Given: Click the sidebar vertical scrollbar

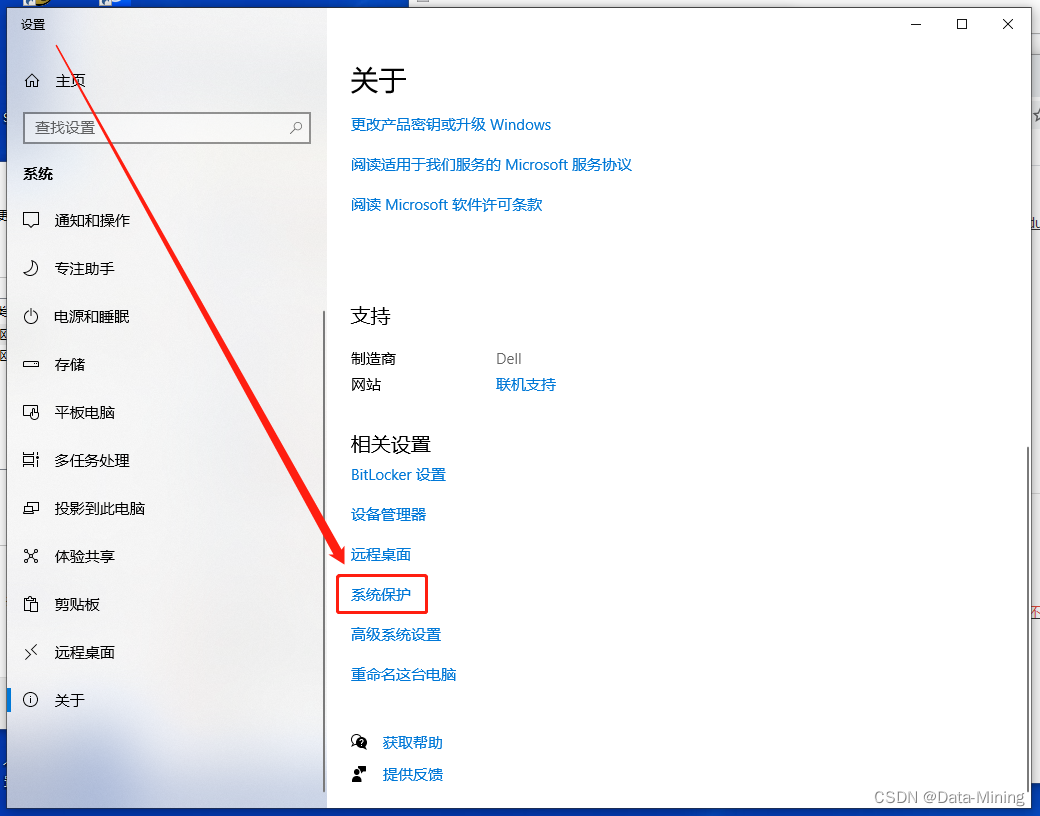Looking at the screenshot, I should point(324,551).
